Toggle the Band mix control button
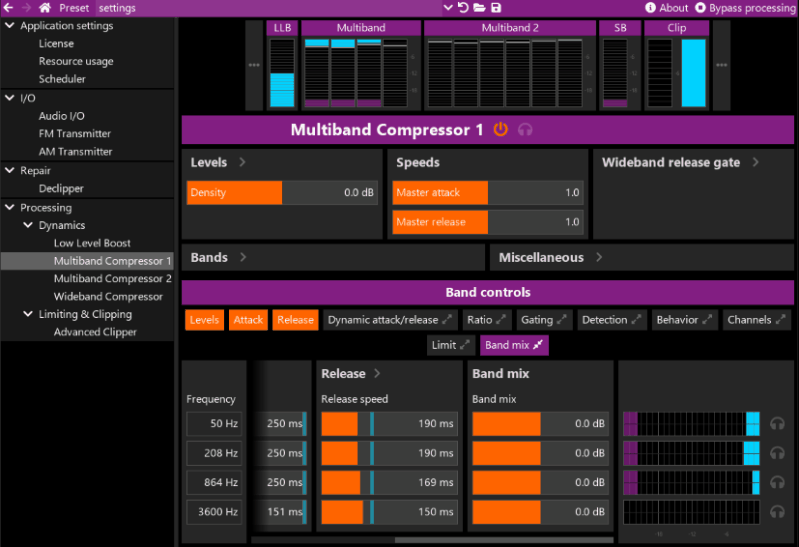This screenshot has height=547, width=799. pos(514,345)
